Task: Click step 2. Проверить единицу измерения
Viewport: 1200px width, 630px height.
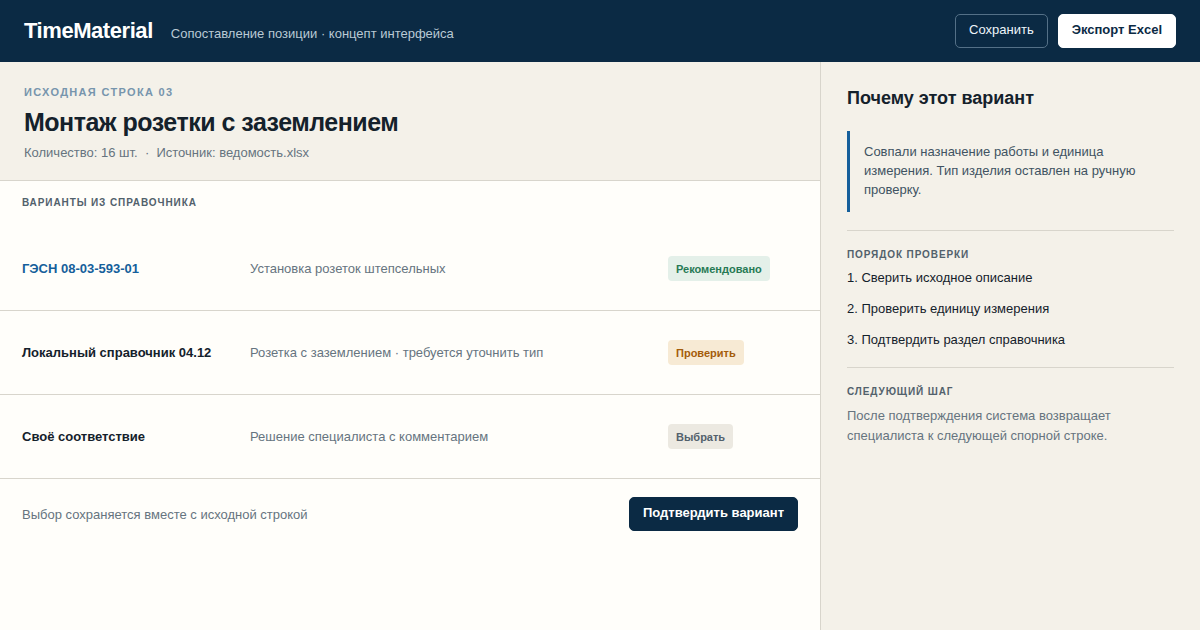Action: pyautogui.click(x=948, y=309)
